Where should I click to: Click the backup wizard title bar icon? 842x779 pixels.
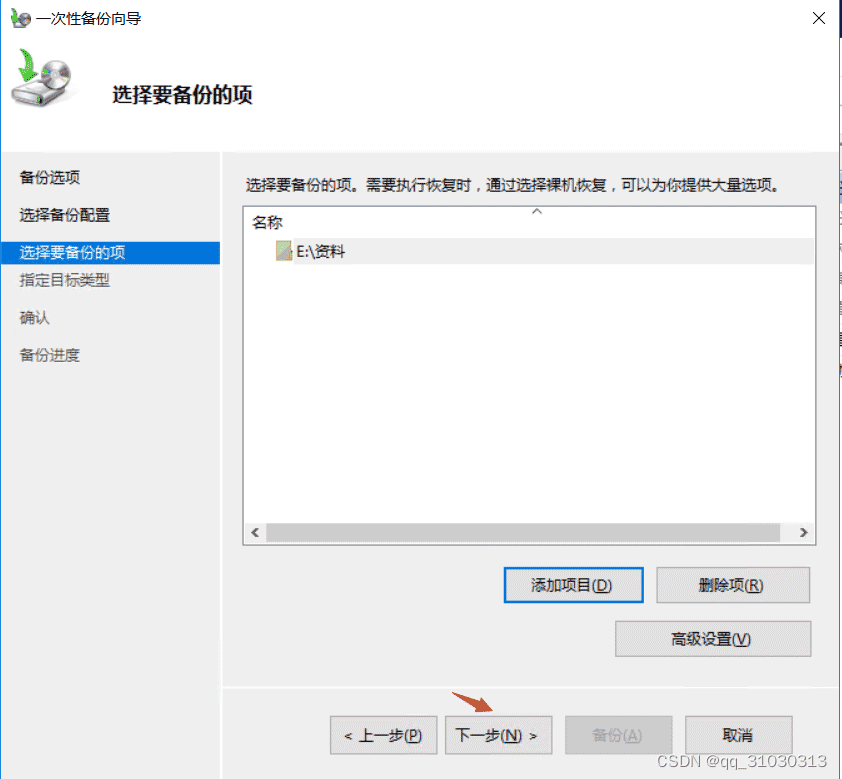[20, 18]
